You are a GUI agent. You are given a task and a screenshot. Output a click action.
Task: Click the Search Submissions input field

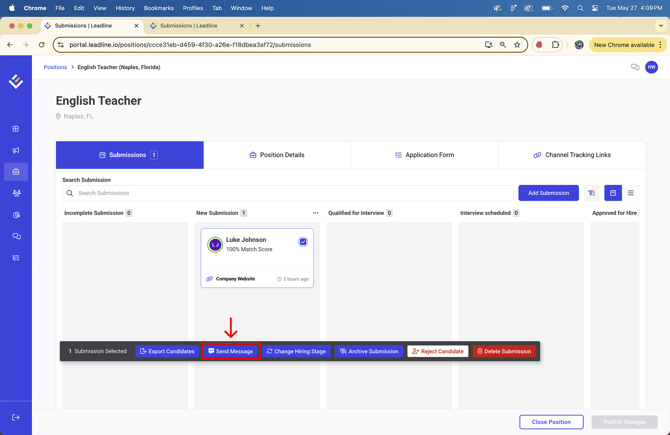[x=290, y=193]
